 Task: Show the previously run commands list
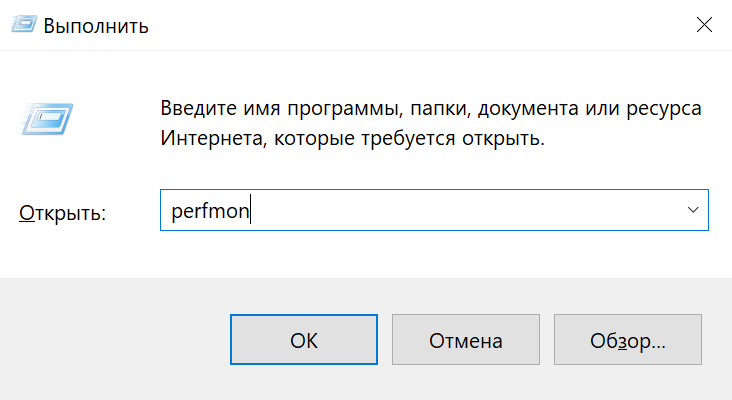(x=693, y=211)
